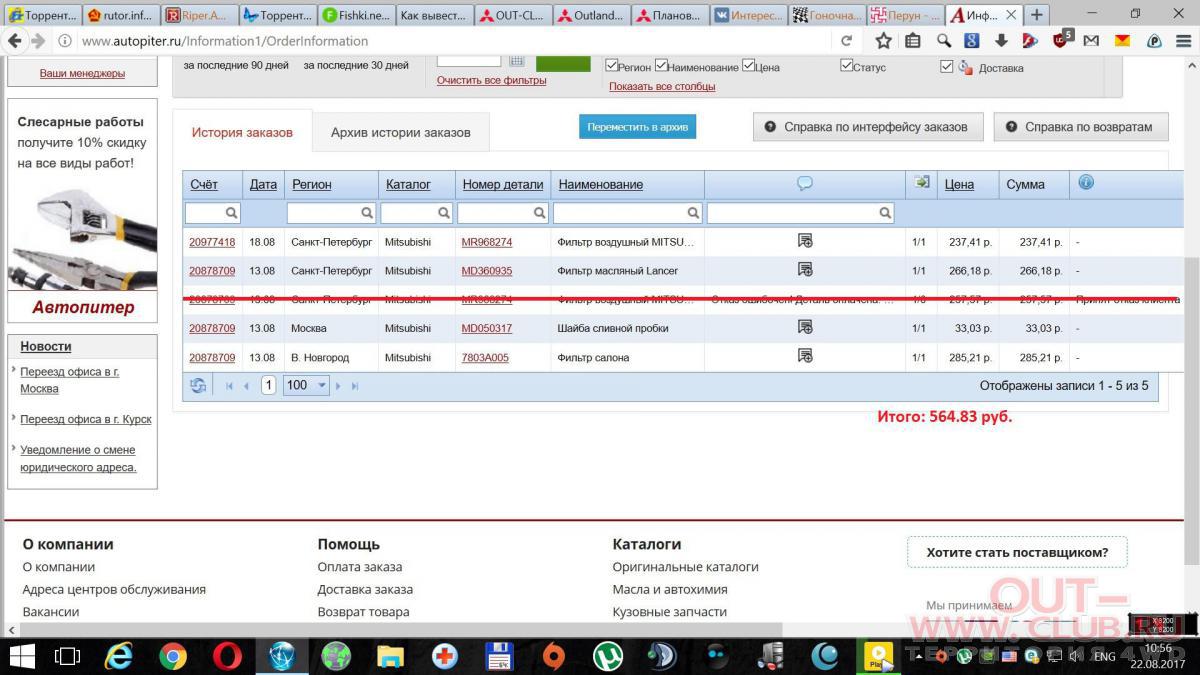1200x675 pixels.
Task: Toggle the Доставка column checkbox
Action: tap(946, 66)
